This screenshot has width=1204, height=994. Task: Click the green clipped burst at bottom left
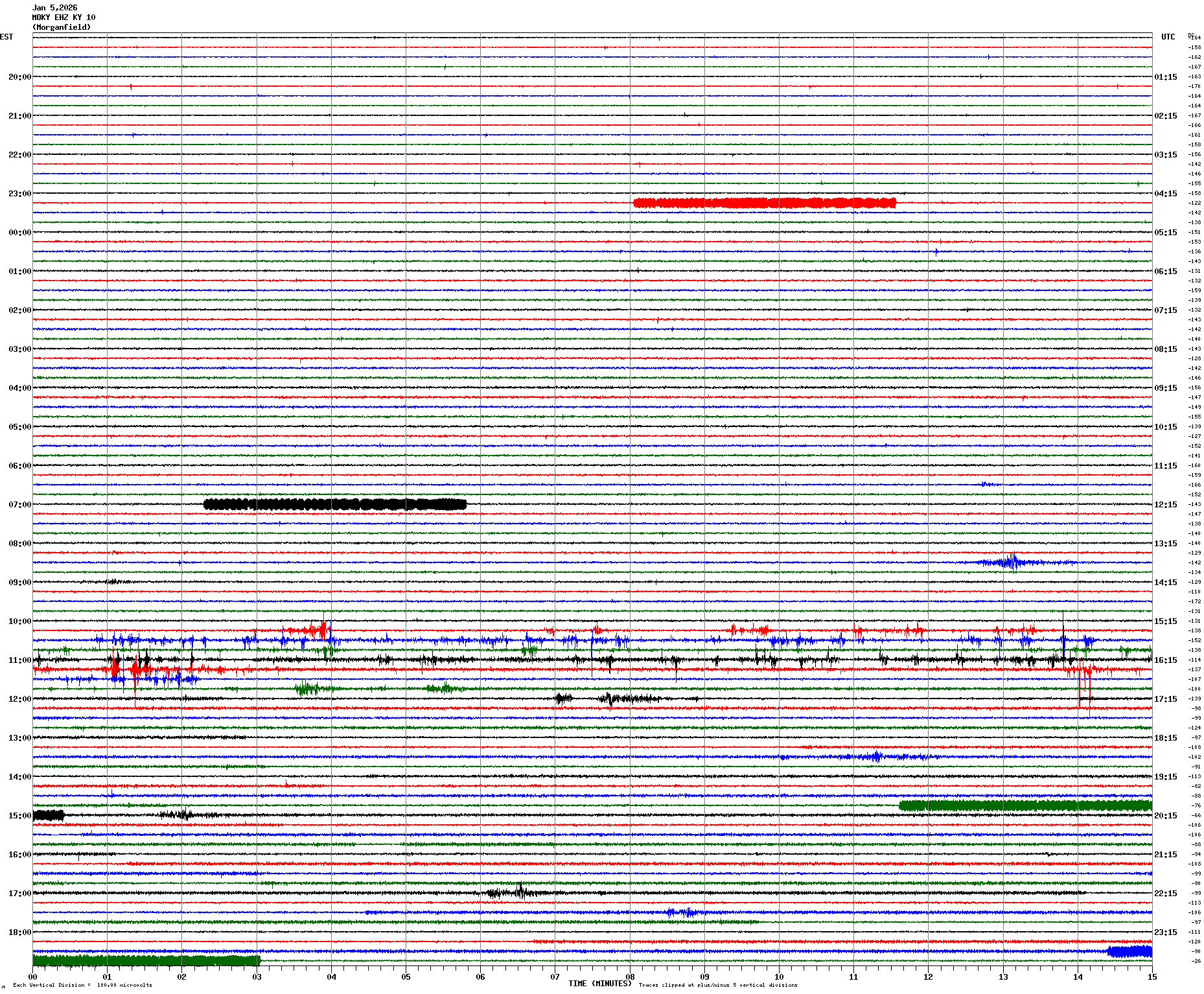coord(146,961)
